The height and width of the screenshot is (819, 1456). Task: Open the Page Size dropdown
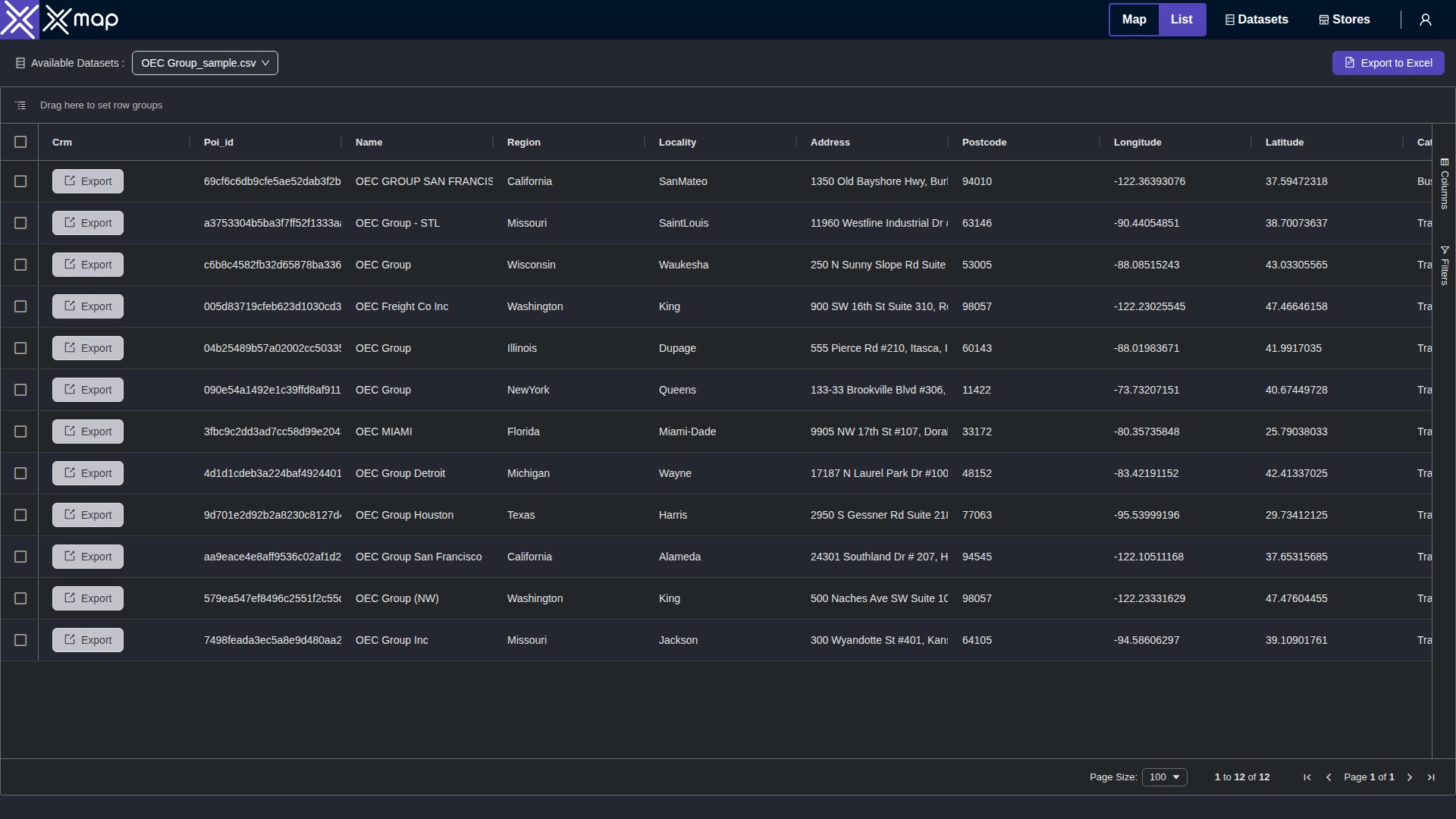click(1165, 777)
